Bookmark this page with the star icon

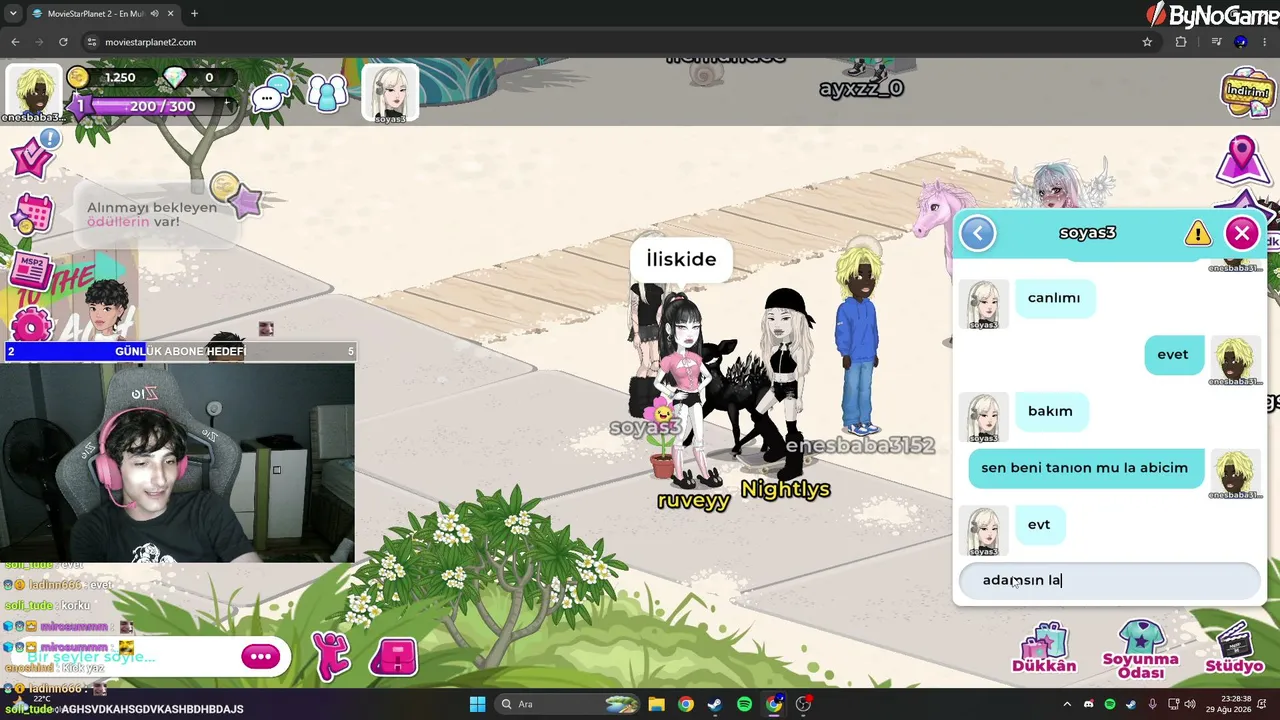[x=1147, y=42]
